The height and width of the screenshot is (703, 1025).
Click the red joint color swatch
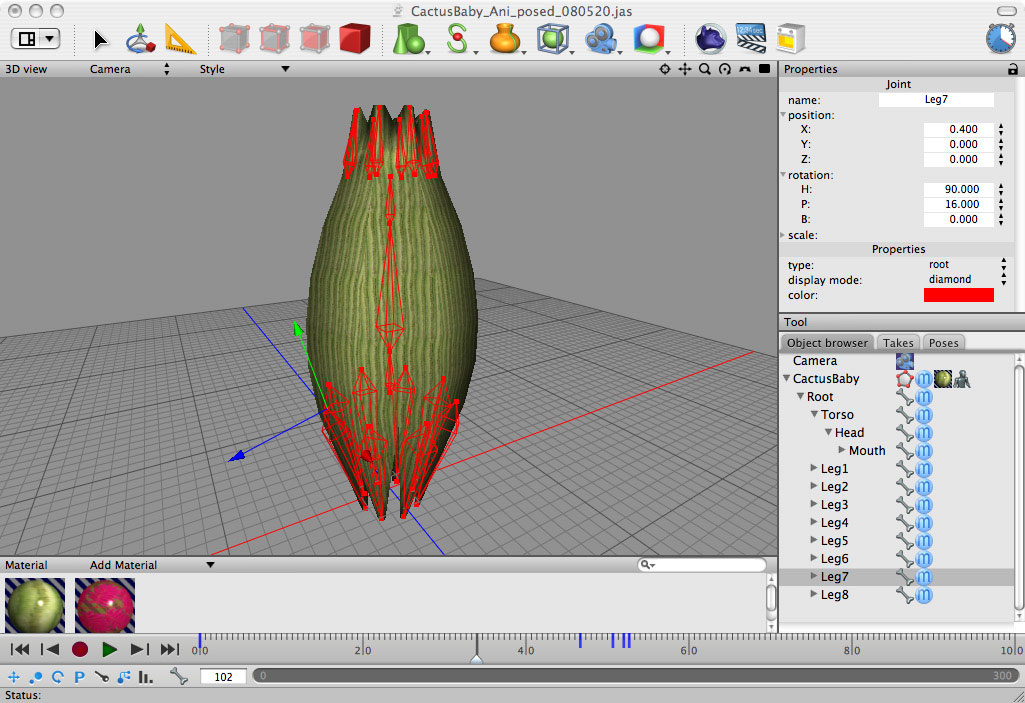click(x=958, y=294)
